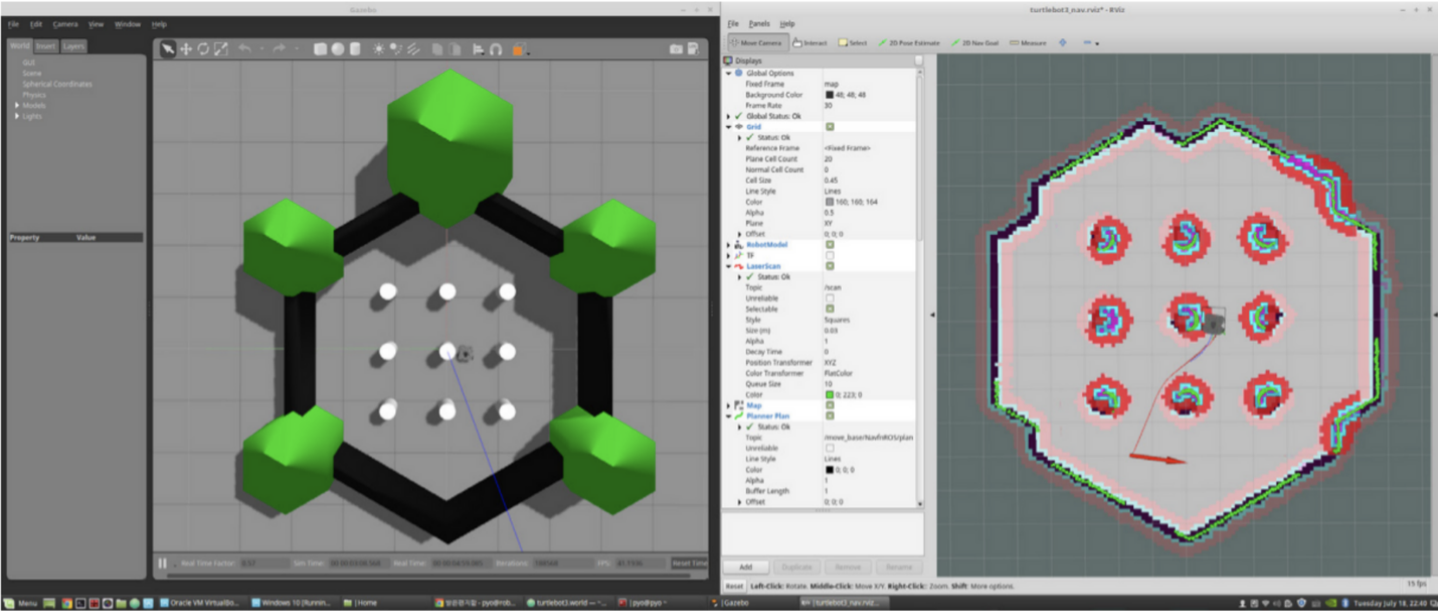Screen dimensions: 1438x616
Task: Collapse the LaserScan display item
Action: pyautogui.click(x=729, y=266)
